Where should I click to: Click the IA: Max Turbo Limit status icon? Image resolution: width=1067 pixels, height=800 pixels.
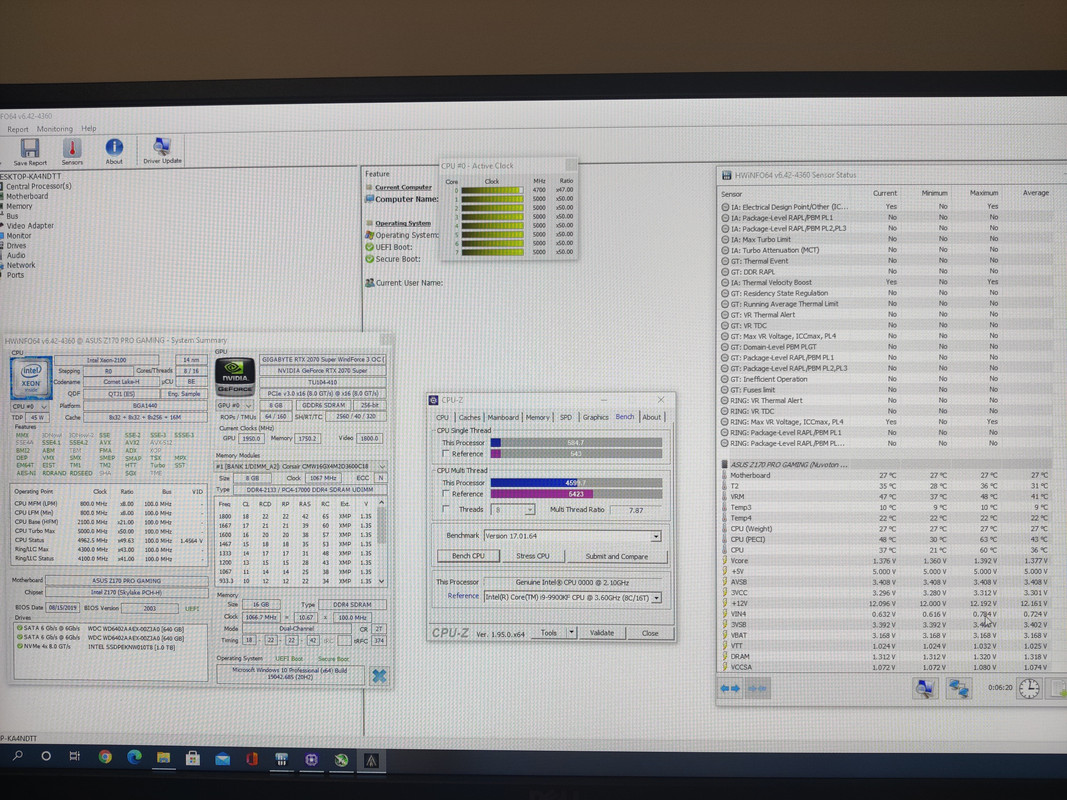pos(725,239)
